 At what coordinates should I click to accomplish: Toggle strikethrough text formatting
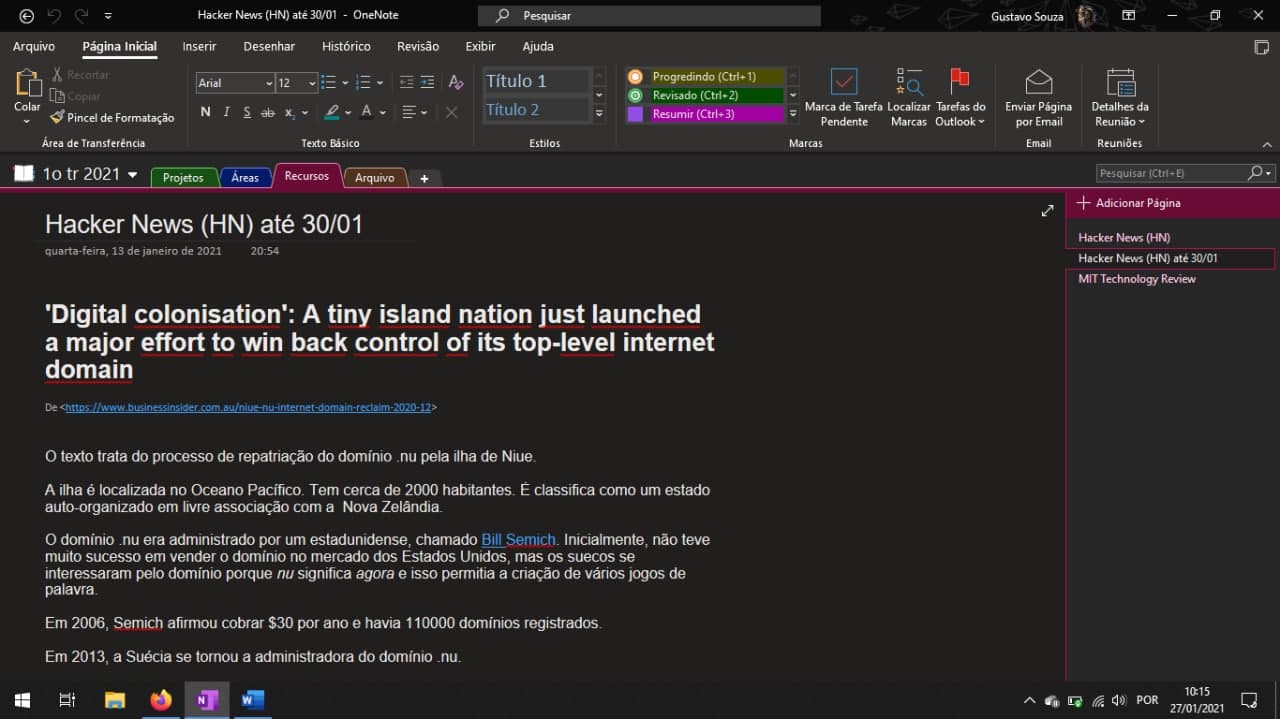[x=267, y=112]
